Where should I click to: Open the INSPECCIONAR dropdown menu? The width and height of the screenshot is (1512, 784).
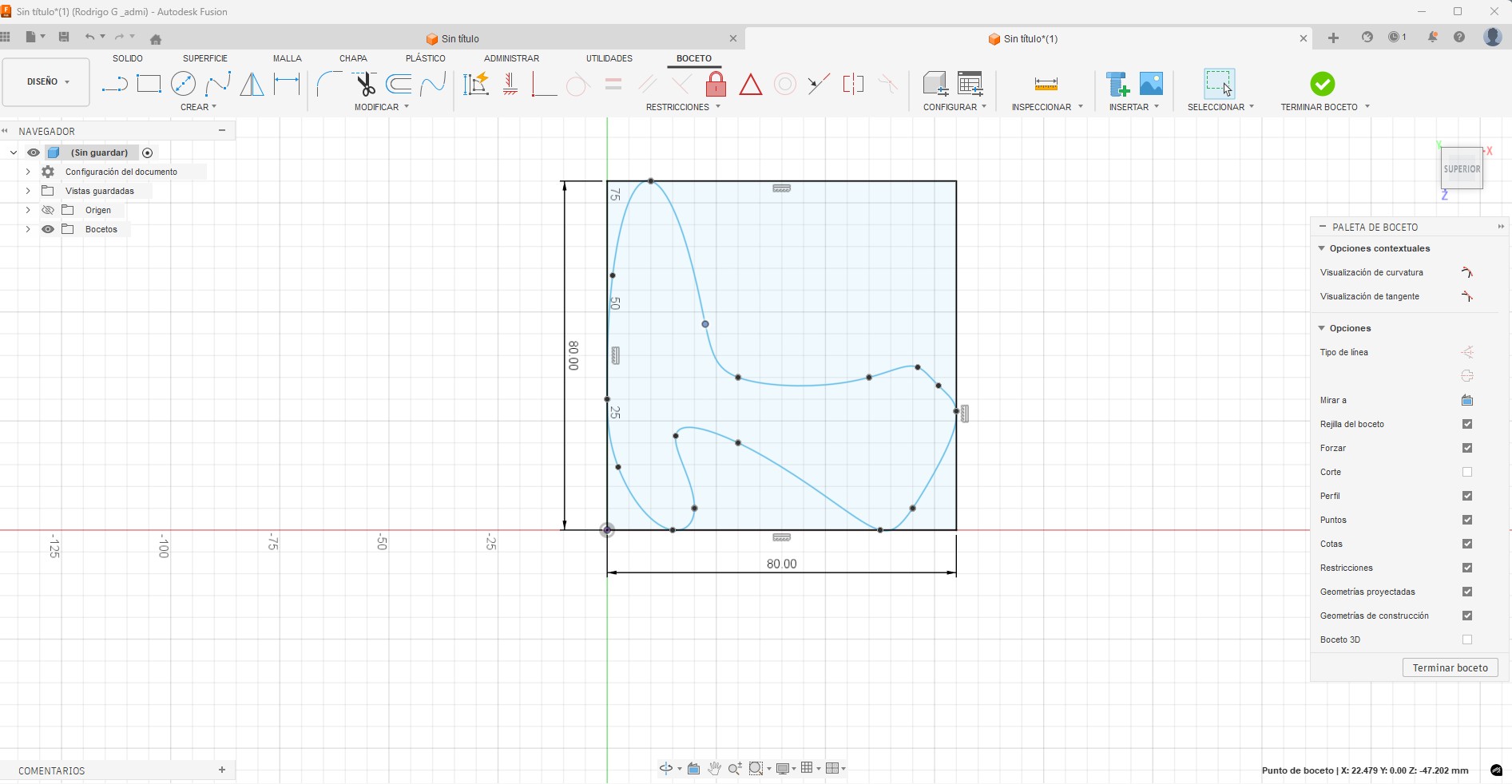[x=1047, y=107]
